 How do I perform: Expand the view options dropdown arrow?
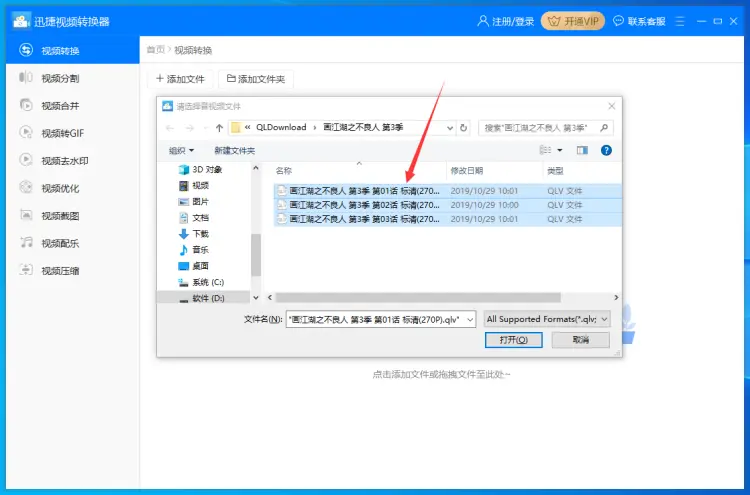click(560, 150)
